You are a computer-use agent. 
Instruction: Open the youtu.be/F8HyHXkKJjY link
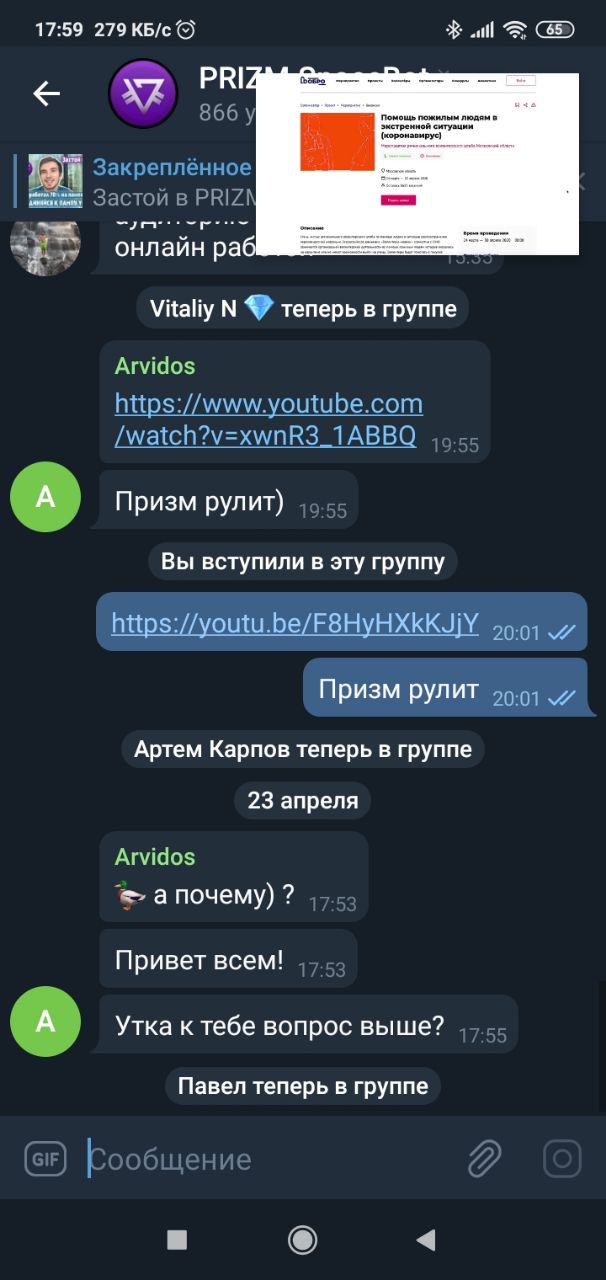coord(295,624)
